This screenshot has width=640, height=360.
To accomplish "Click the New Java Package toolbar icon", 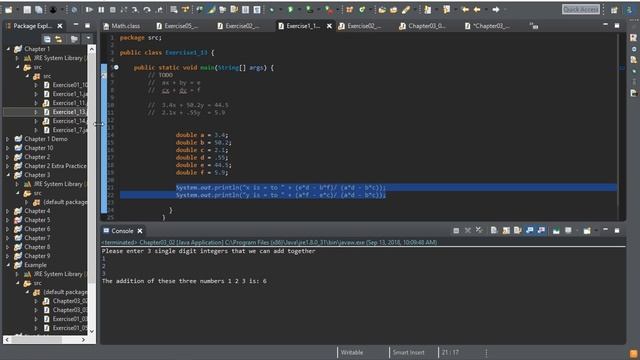I will (x=349, y=9).
